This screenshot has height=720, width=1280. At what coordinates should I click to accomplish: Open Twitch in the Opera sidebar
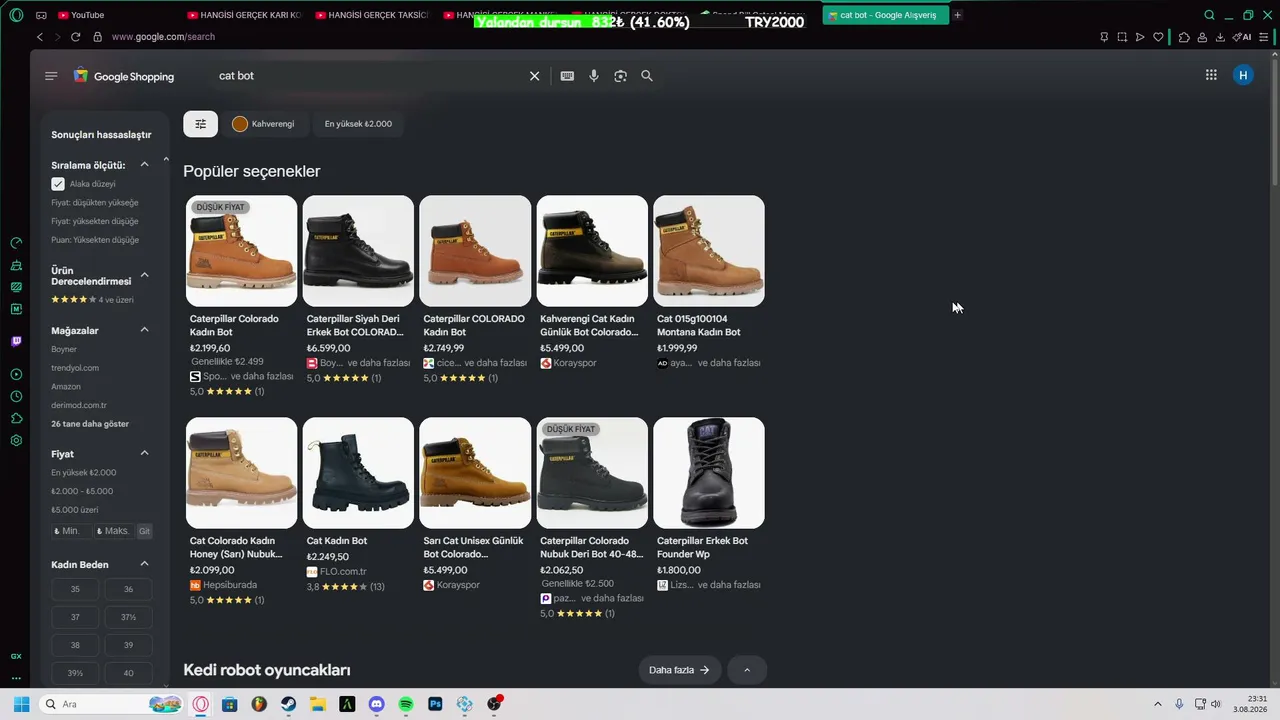point(16,341)
